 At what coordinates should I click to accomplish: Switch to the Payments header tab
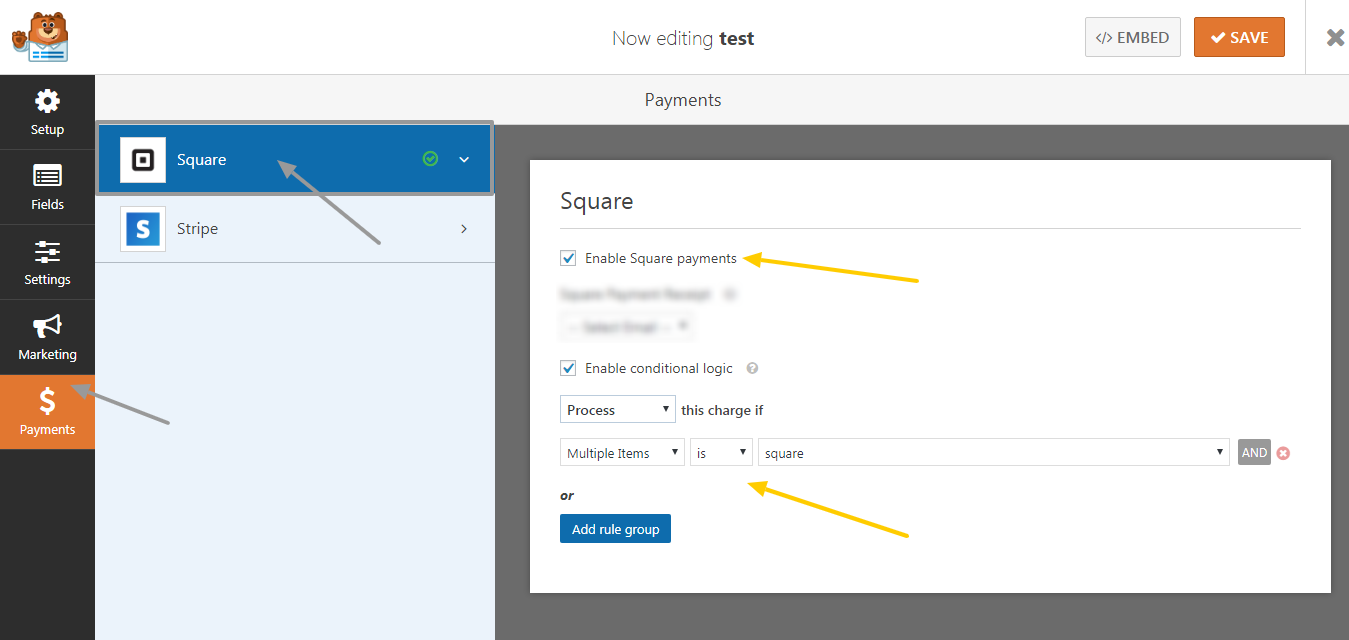(x=683, y=99)
